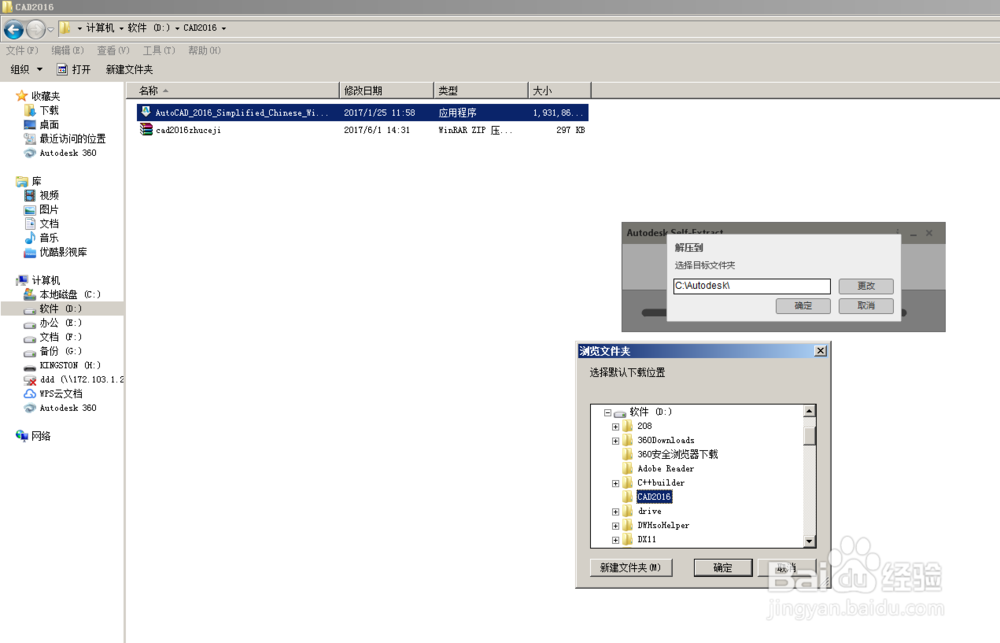
Task: Open 最近访问的位置 in the sidebar
Action: [72, 138]
